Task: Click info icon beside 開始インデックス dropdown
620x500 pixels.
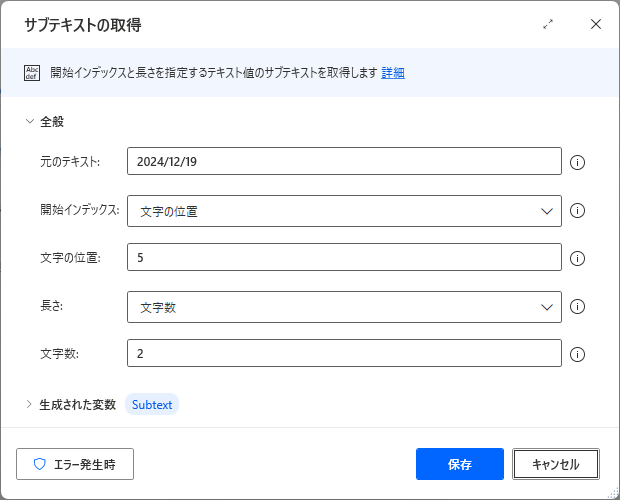Action: pos(577,210)
